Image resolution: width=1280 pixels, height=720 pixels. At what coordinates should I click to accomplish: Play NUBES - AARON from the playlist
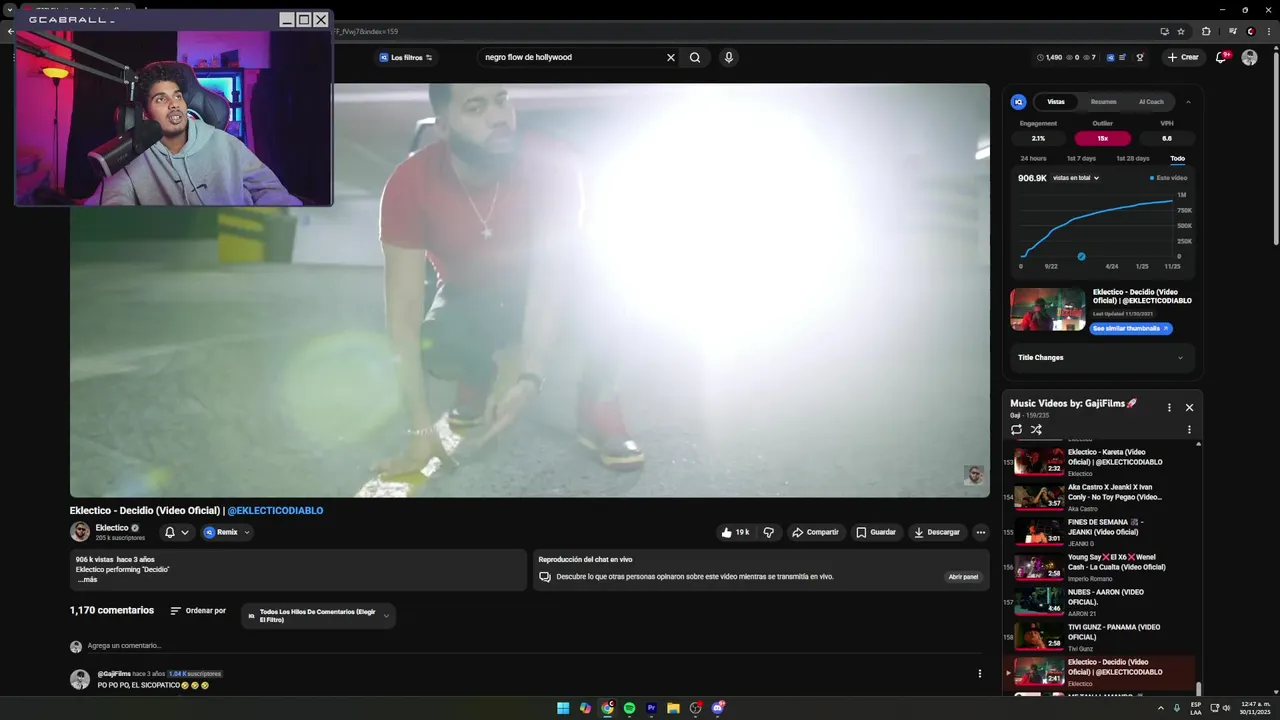(x=1103, y=601)
